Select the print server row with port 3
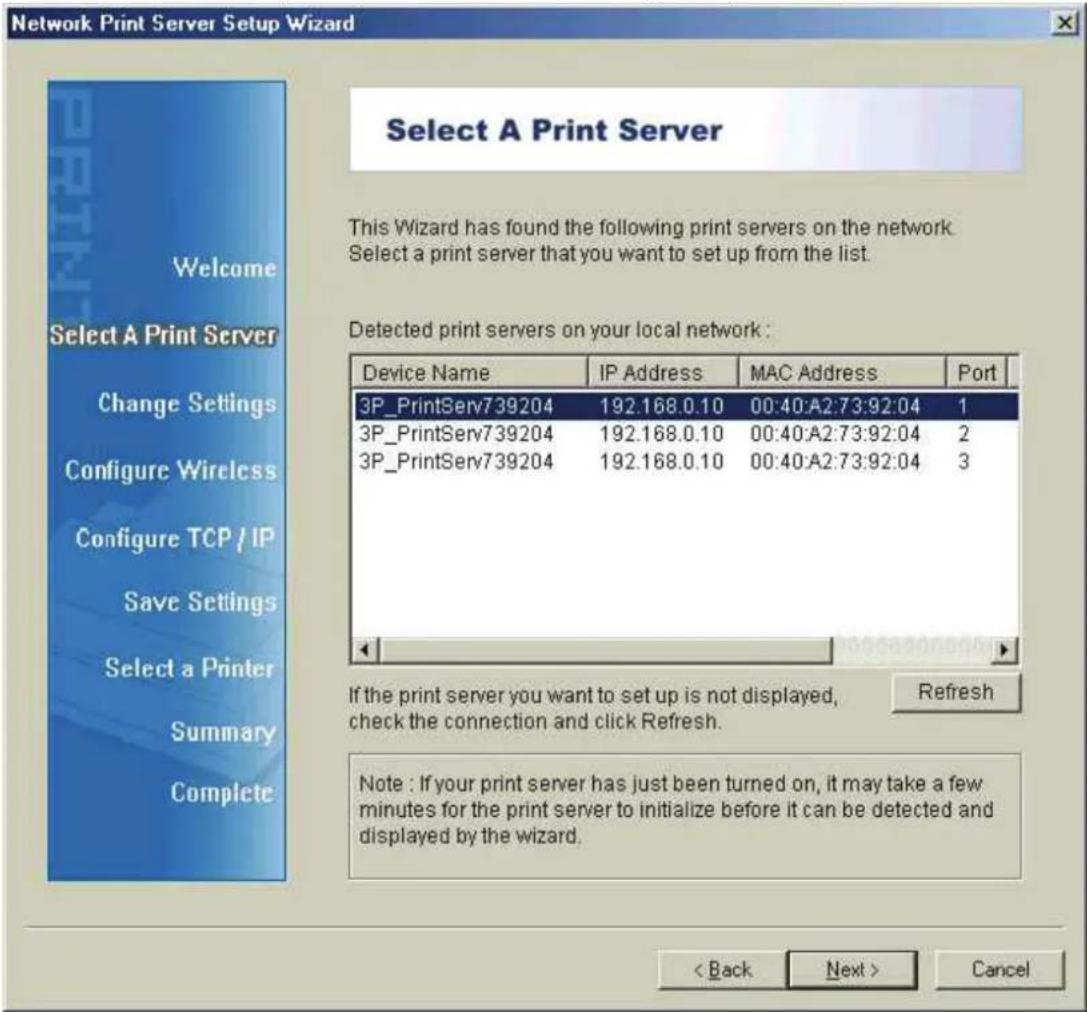Screen dimensions: 1087x1012 pos(686,462)
